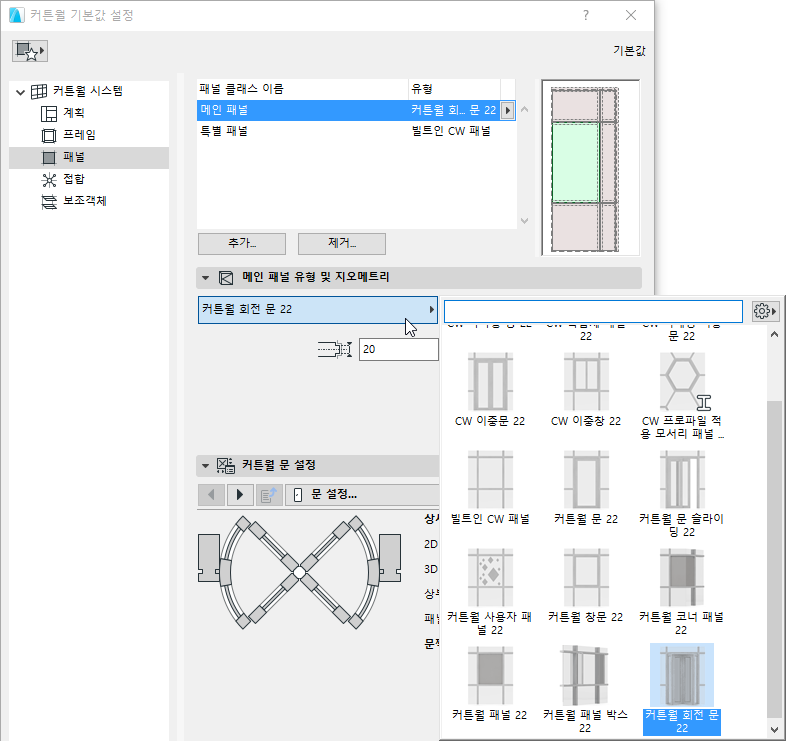786x741 pixels.
Task: Select the 특별 패널 row
Action: coord(356,131)
